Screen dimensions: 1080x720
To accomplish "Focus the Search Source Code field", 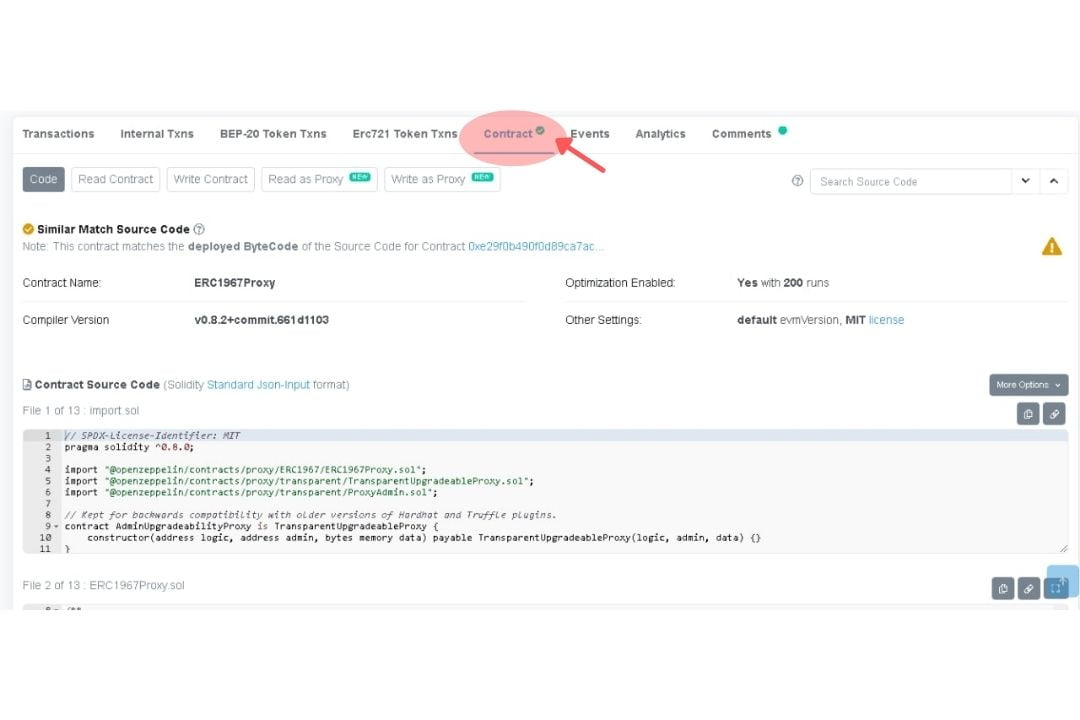I will point(911,182).
